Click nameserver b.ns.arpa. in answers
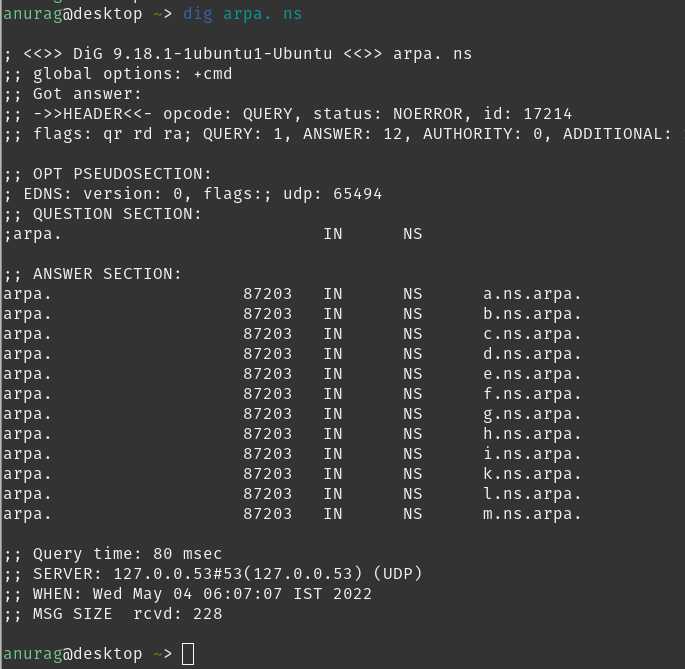 pos(532,314)
